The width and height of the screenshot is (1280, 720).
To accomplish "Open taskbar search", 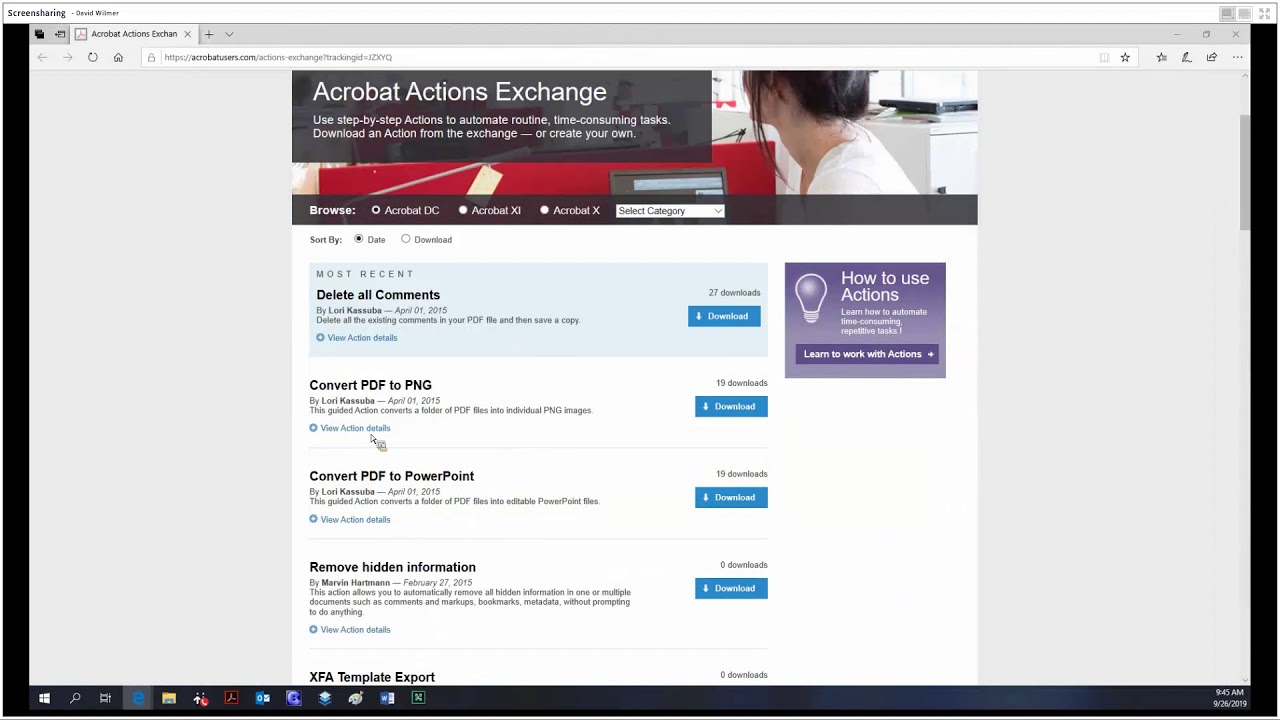I will coord(75,698).
